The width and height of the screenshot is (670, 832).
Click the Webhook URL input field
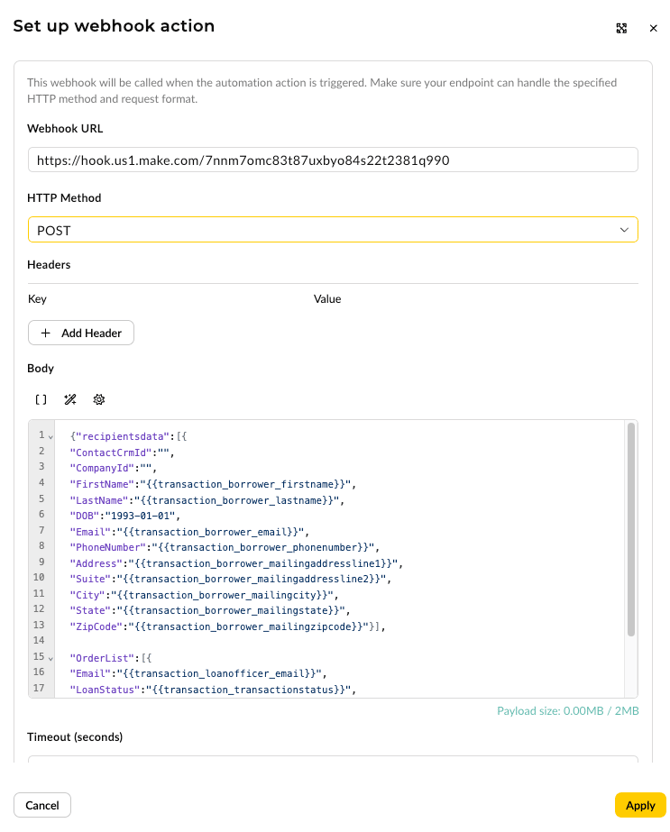pyautogui.click(x=332, y=160)
